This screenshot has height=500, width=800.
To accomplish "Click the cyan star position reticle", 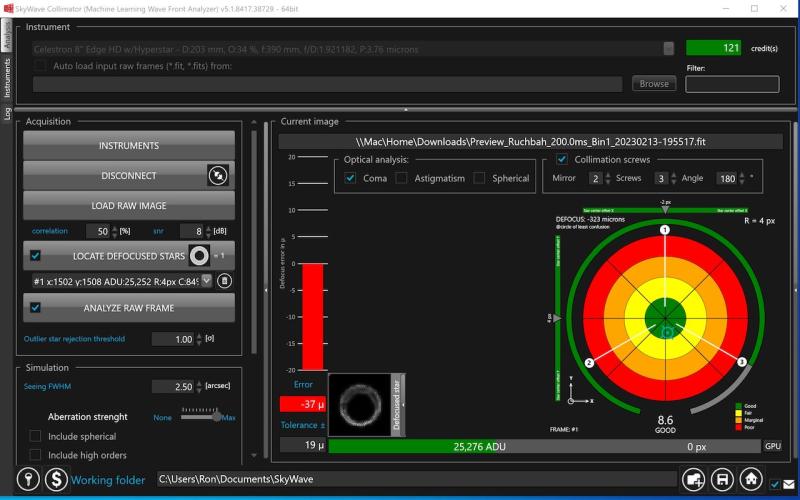I will click(x=667, y=333).
